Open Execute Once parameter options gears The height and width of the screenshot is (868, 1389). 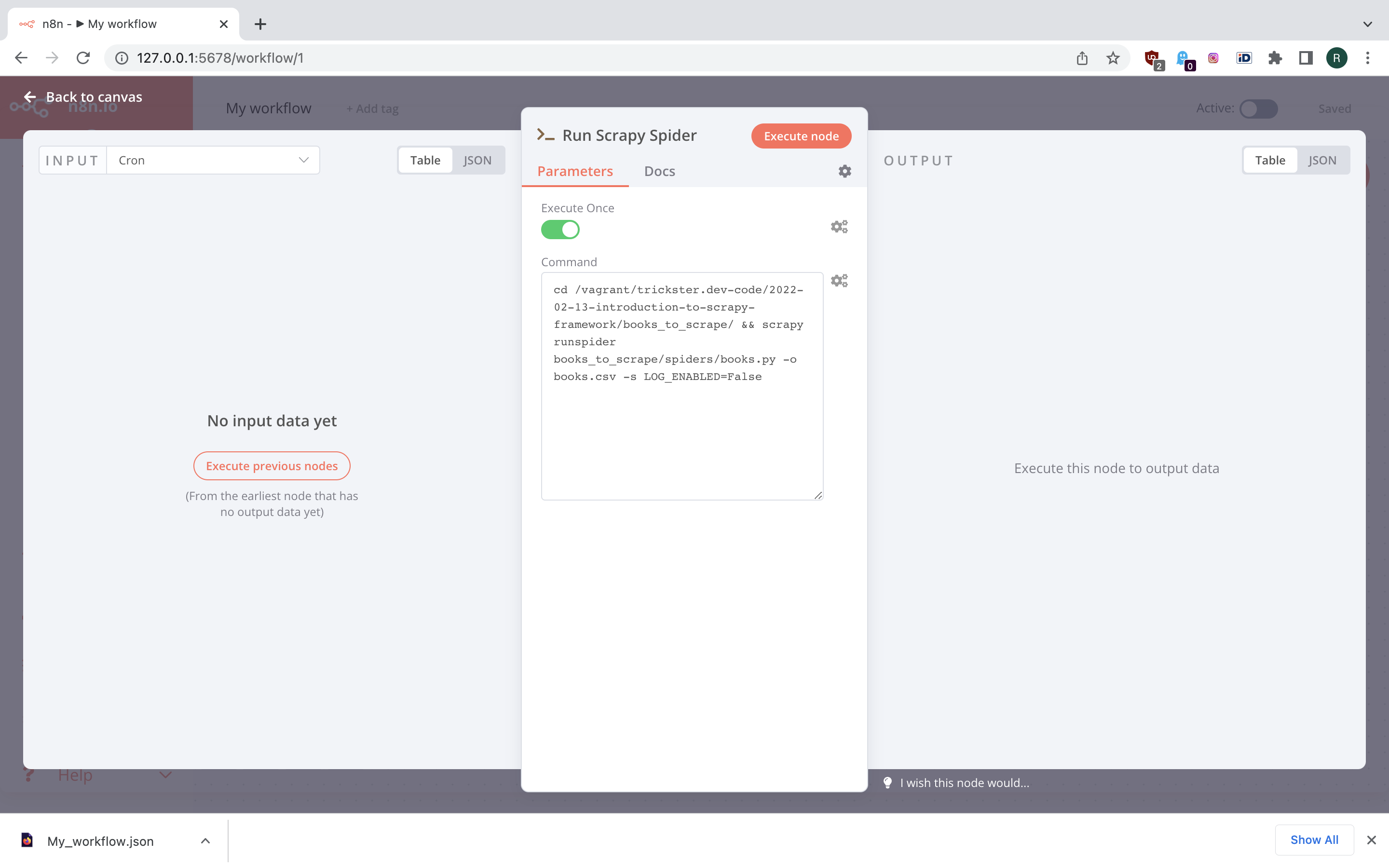pyautogui.click(x=839, y=227)
